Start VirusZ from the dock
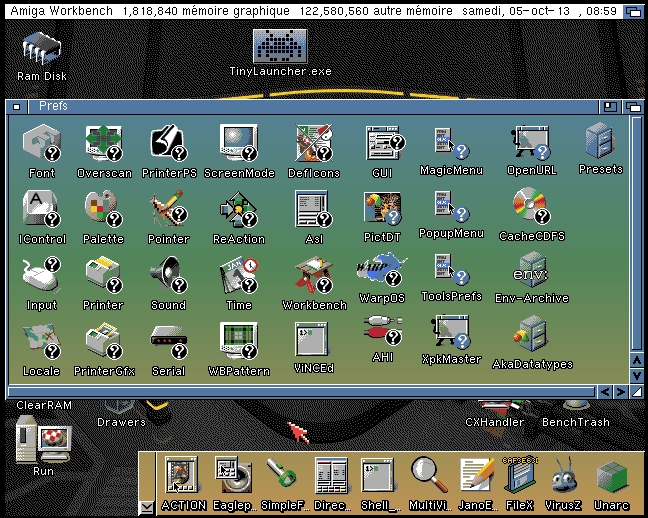 point(564,475)
